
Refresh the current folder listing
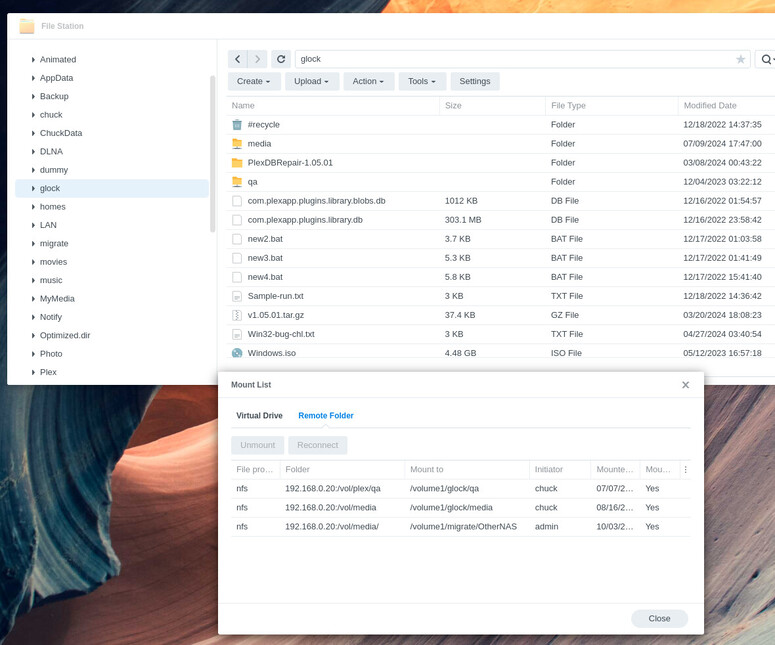click(x=281, y=59)
